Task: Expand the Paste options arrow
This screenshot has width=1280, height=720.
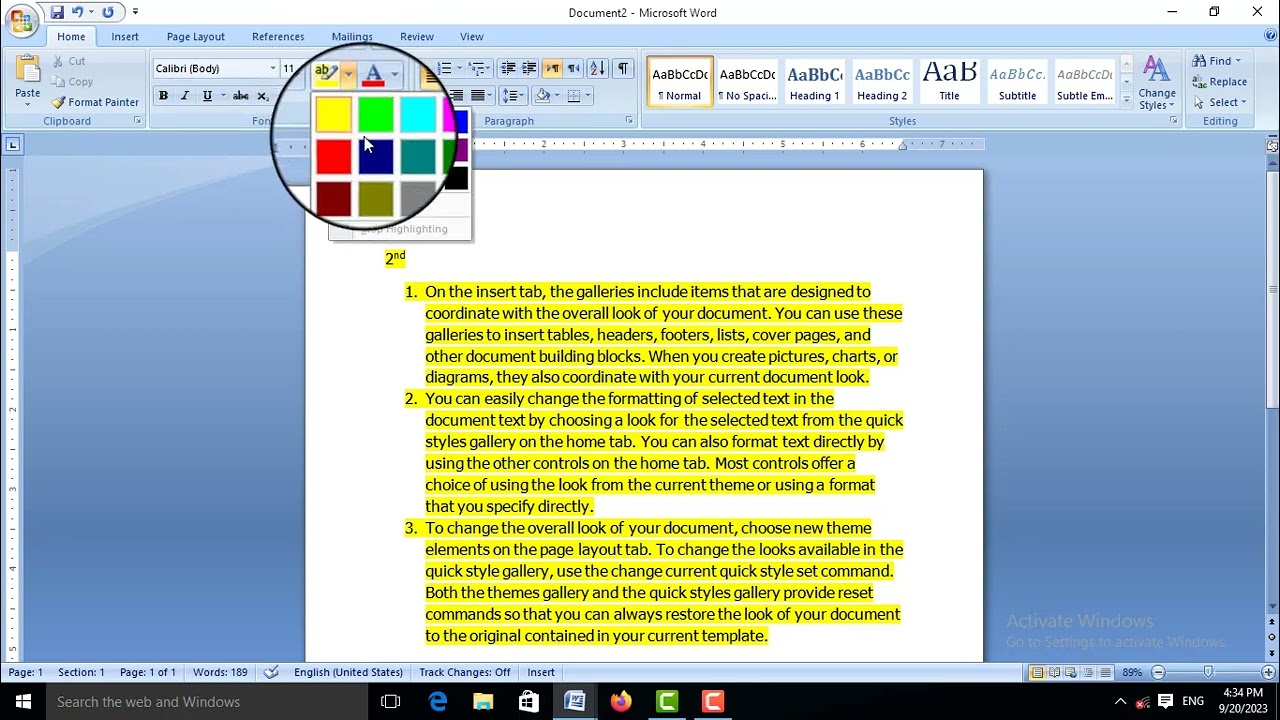Action: [28, 106]
